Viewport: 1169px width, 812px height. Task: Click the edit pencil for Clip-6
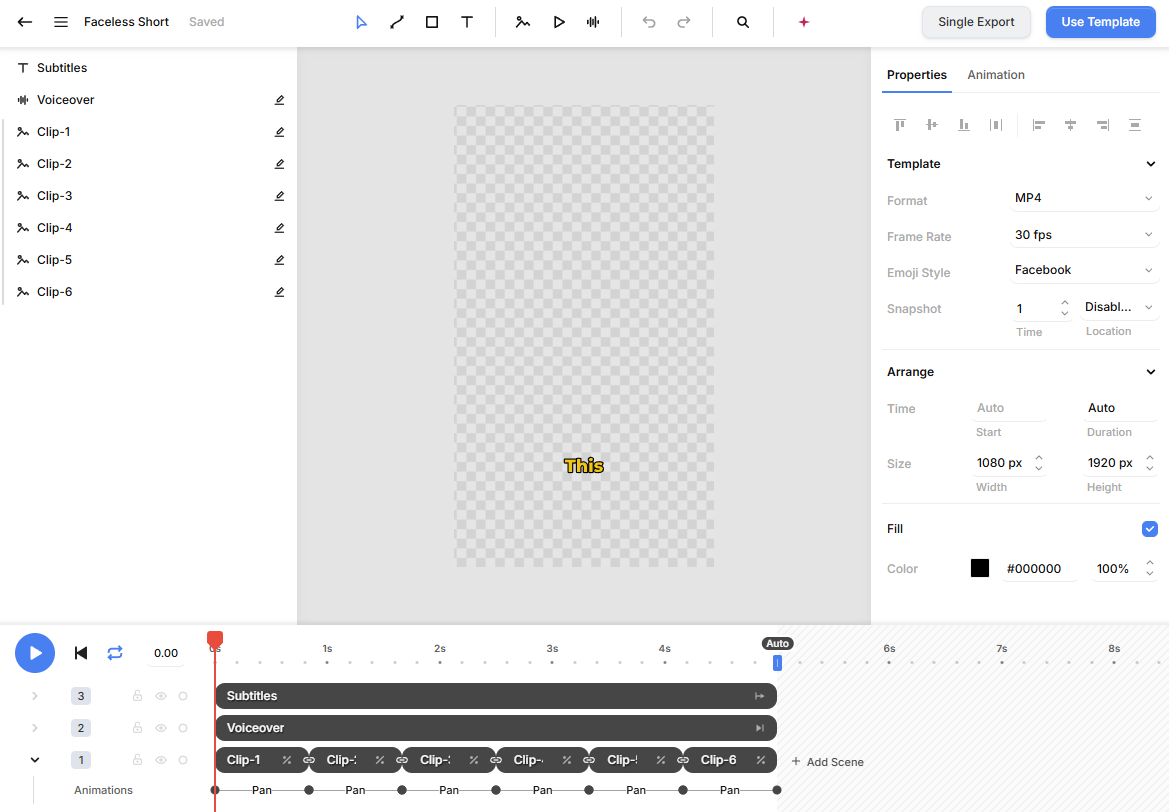[280, 292]
